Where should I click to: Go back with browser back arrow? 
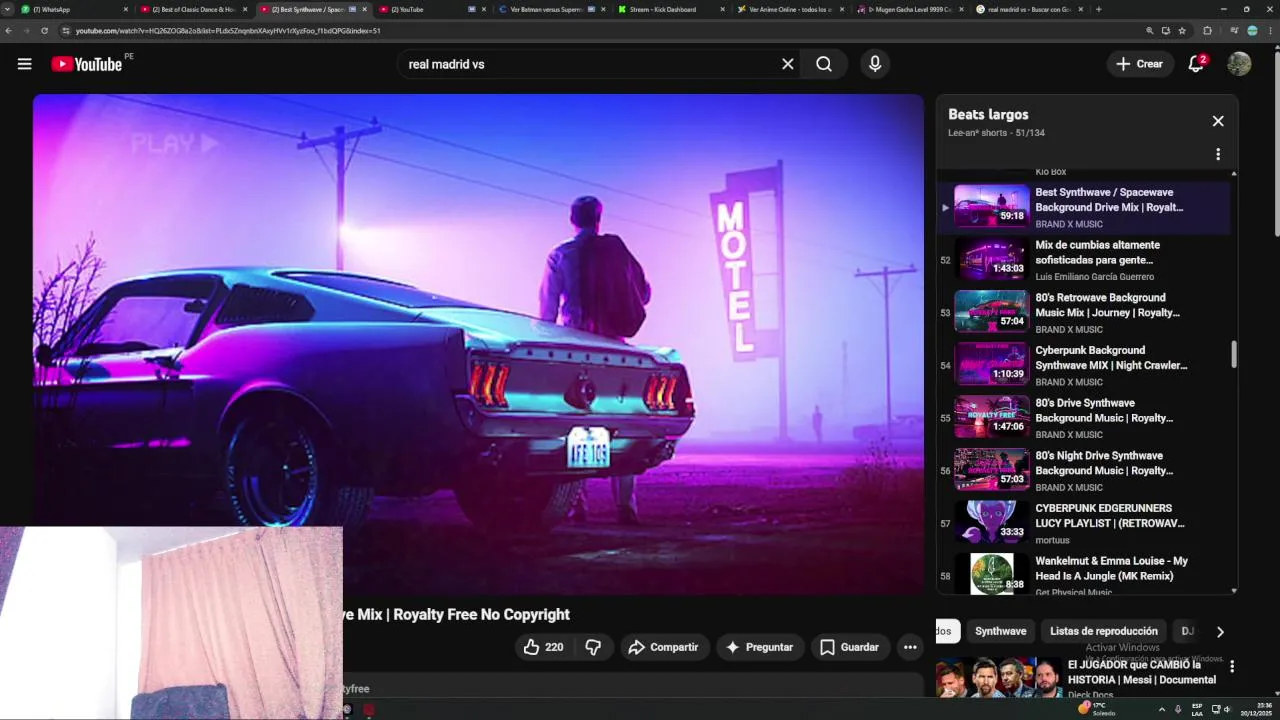(x=9, y=31)
